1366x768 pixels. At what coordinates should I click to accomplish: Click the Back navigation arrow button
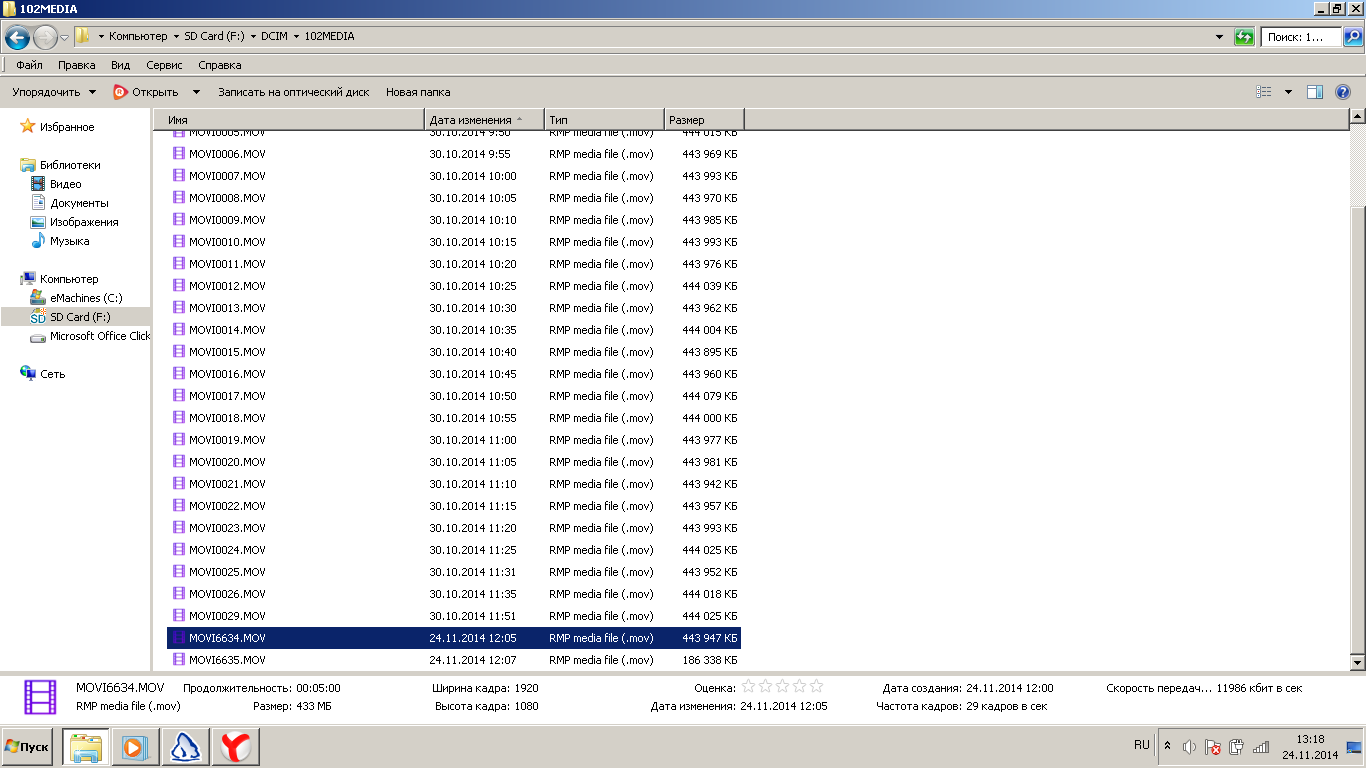17,37
